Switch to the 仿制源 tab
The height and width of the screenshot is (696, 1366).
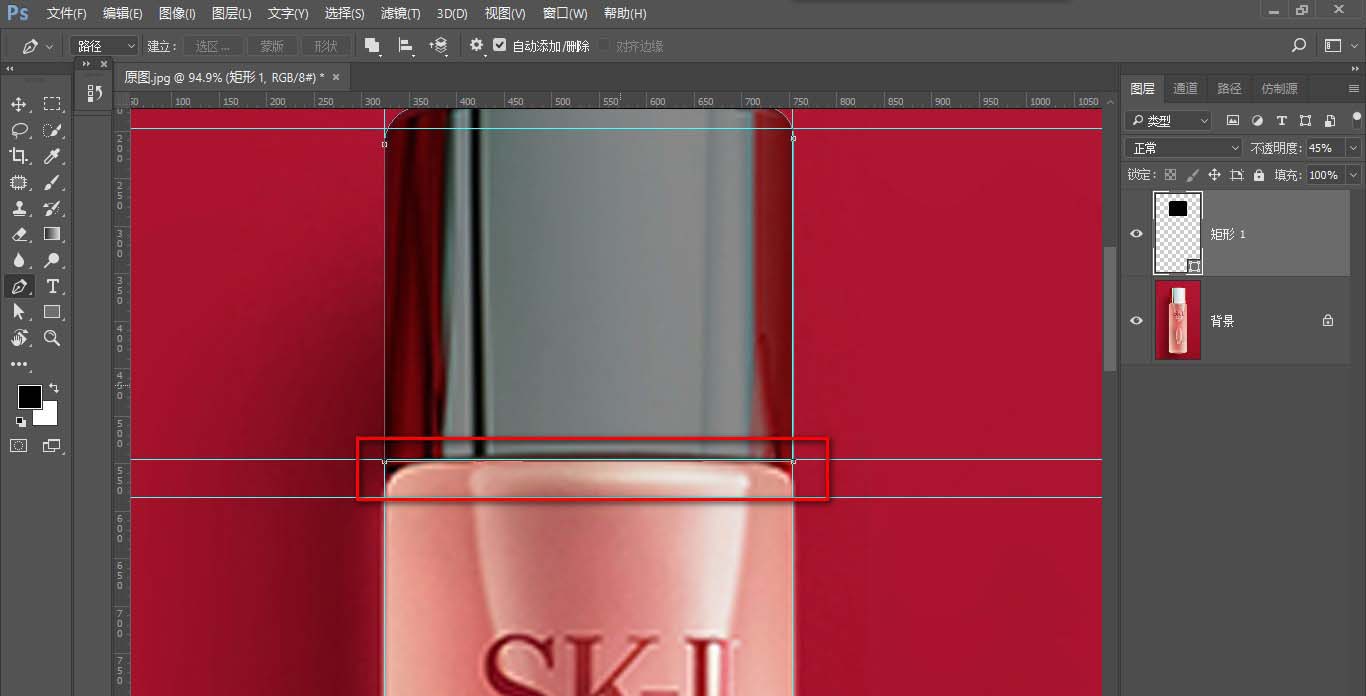click(x=1279, y=89)
